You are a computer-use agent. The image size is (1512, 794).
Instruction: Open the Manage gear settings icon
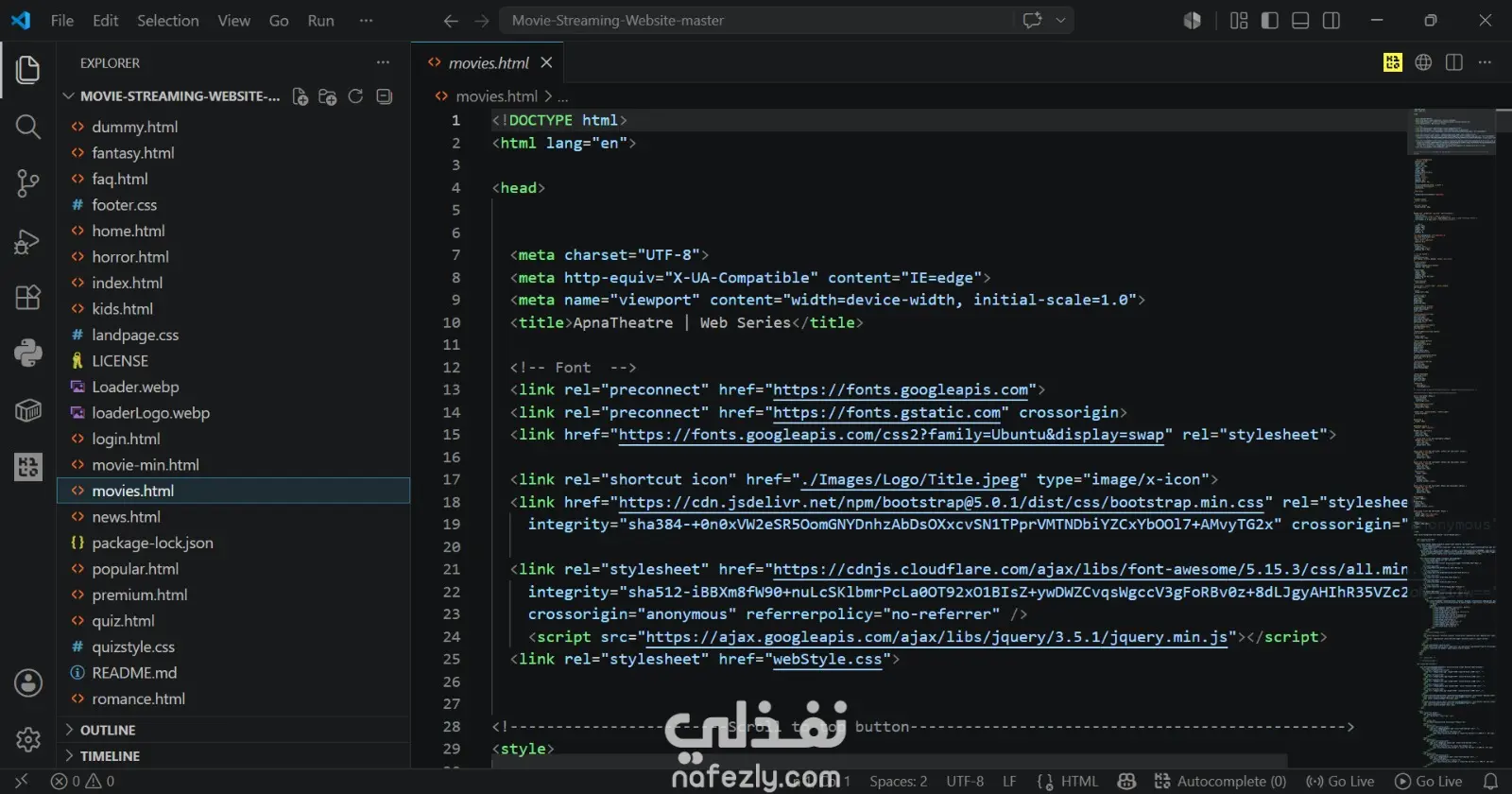tap(28, 739)
